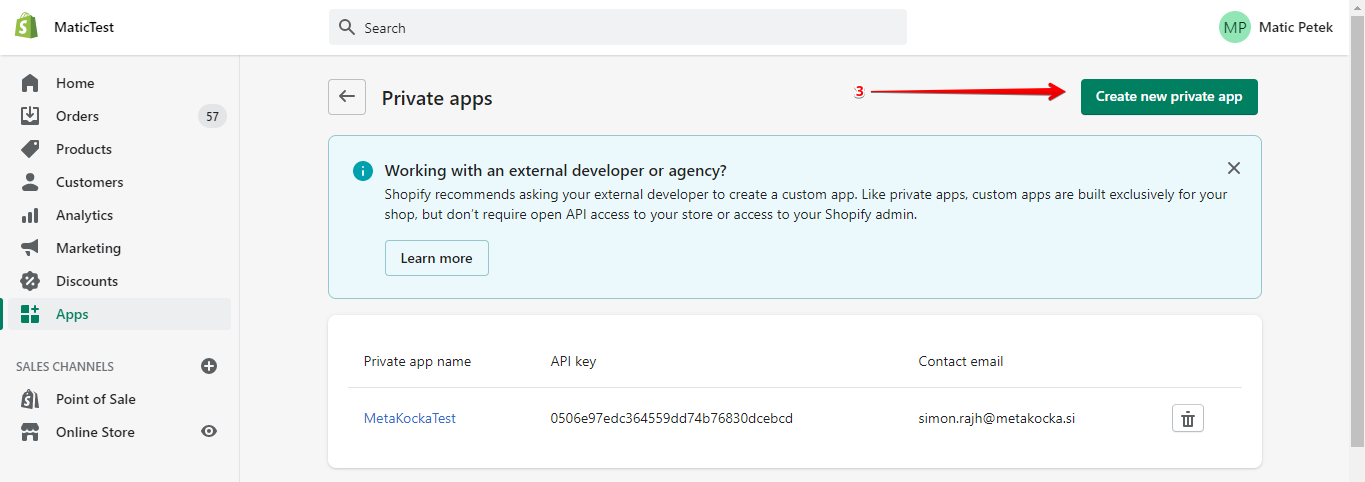1365x482 pixels.
Task: Click email simon.rajh@metakocka.si
Action: pyautogui.click(x=997, y=418)
